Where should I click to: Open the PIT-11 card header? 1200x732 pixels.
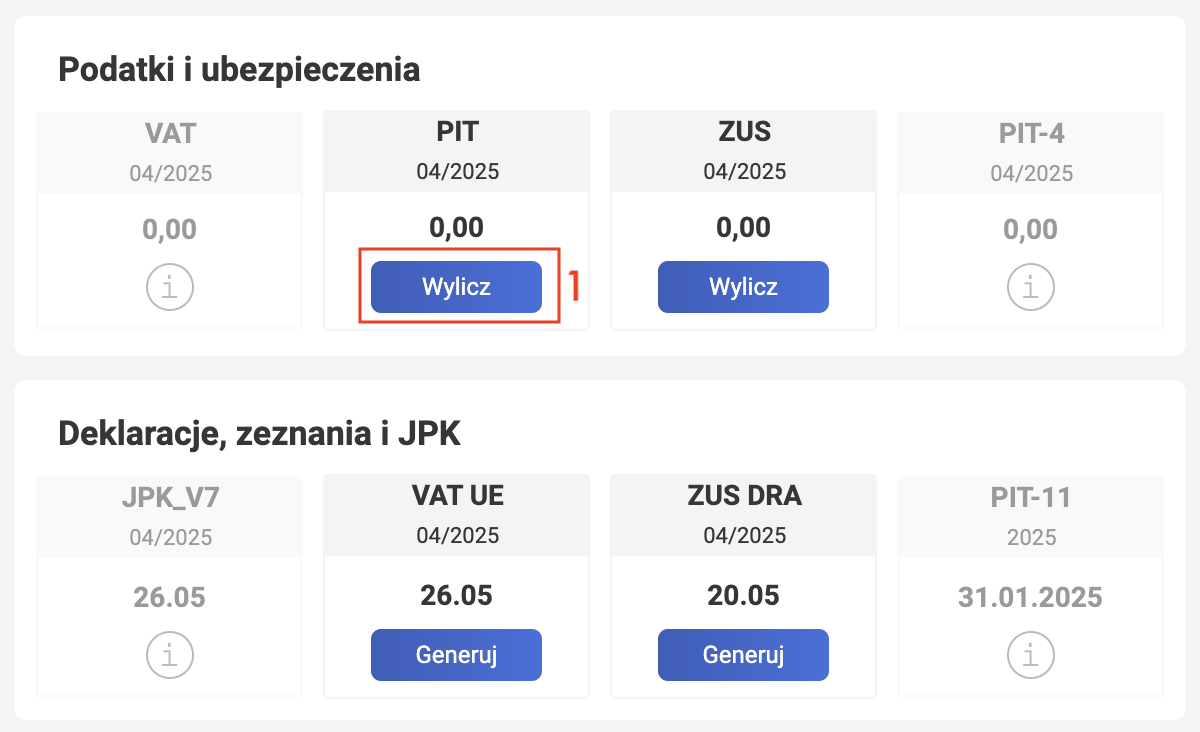[x=1031, y=517]
